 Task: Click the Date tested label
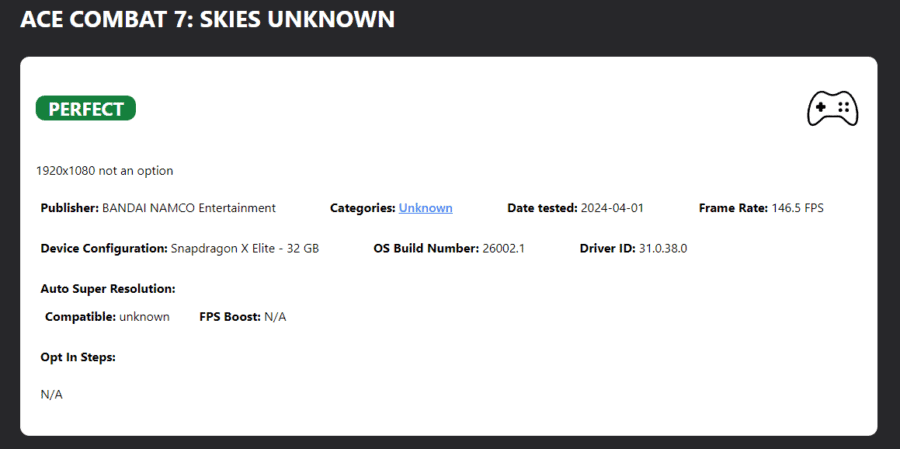click(x=542, y=208)
